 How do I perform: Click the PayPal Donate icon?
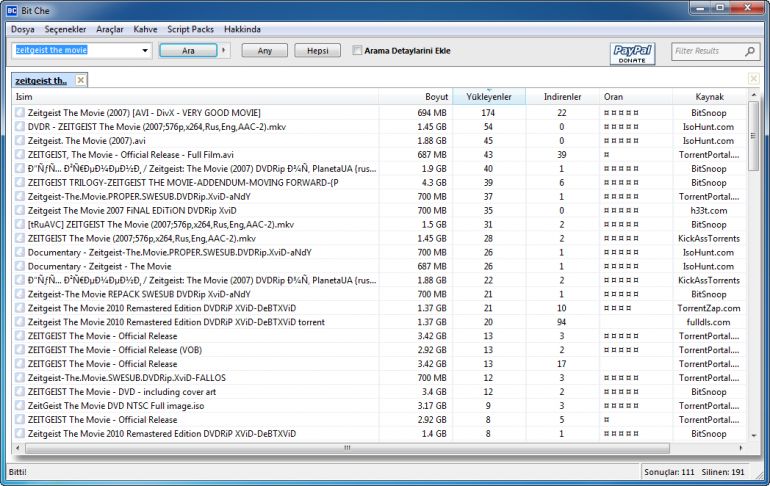point(631,51)
